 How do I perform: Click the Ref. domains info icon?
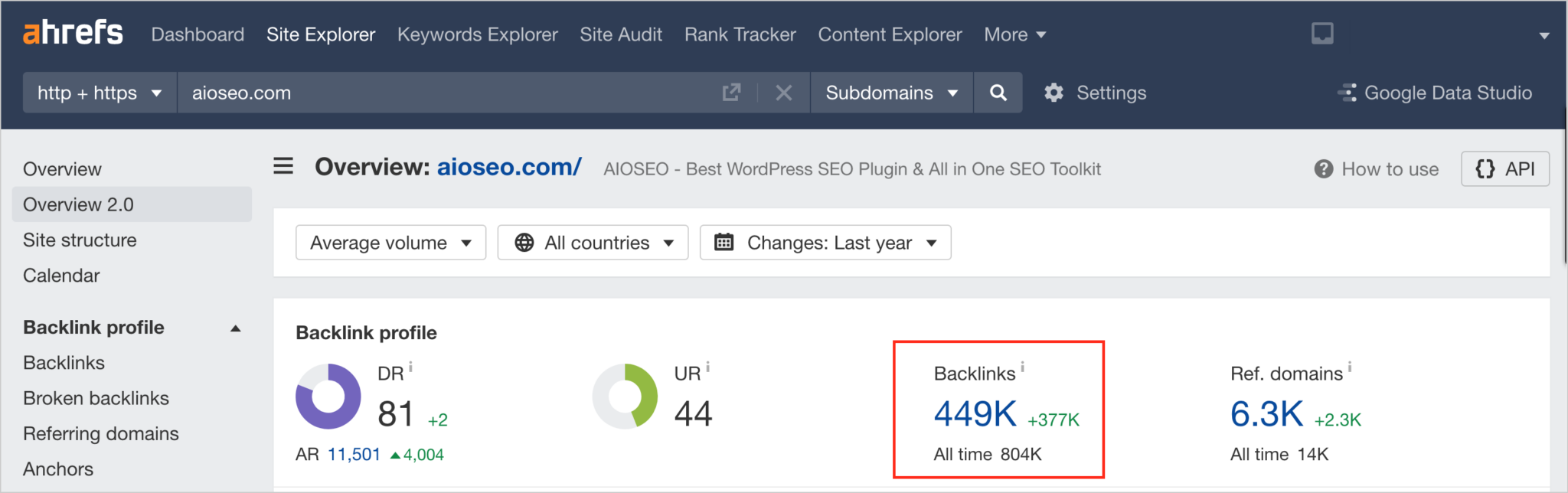point(1349,367)
